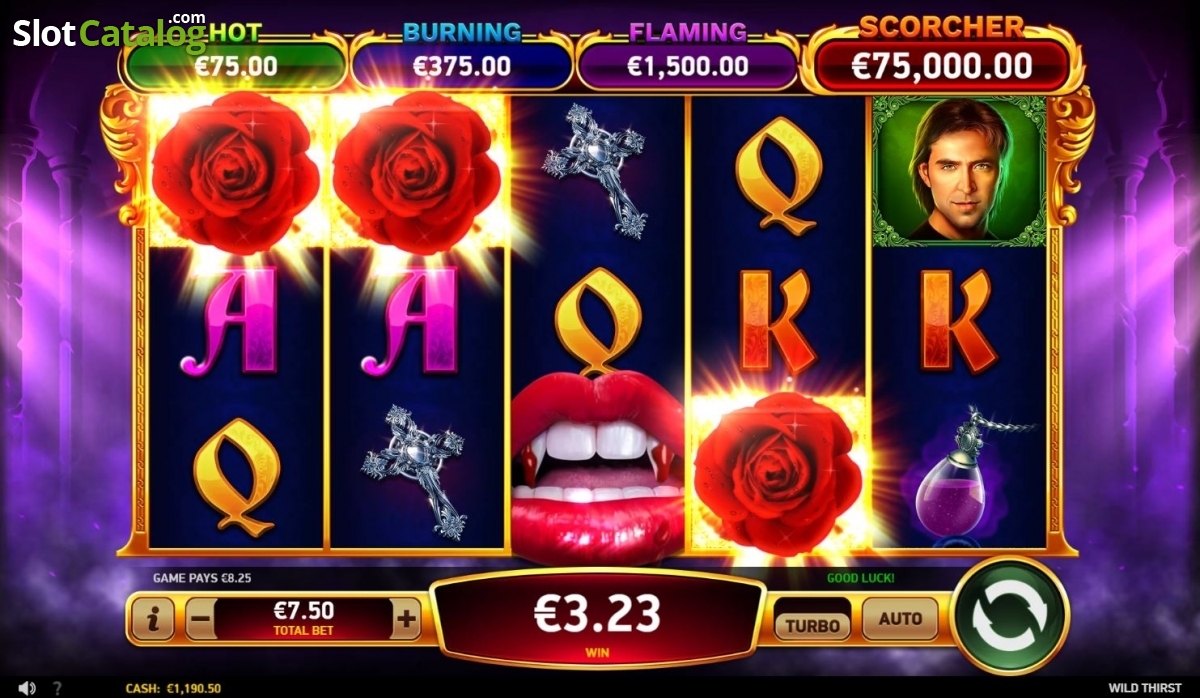Select the FLAMING jackpot €1,500.00 panel
The height and width of the screenshot is (698, 1200).
(x=687, y=65)
